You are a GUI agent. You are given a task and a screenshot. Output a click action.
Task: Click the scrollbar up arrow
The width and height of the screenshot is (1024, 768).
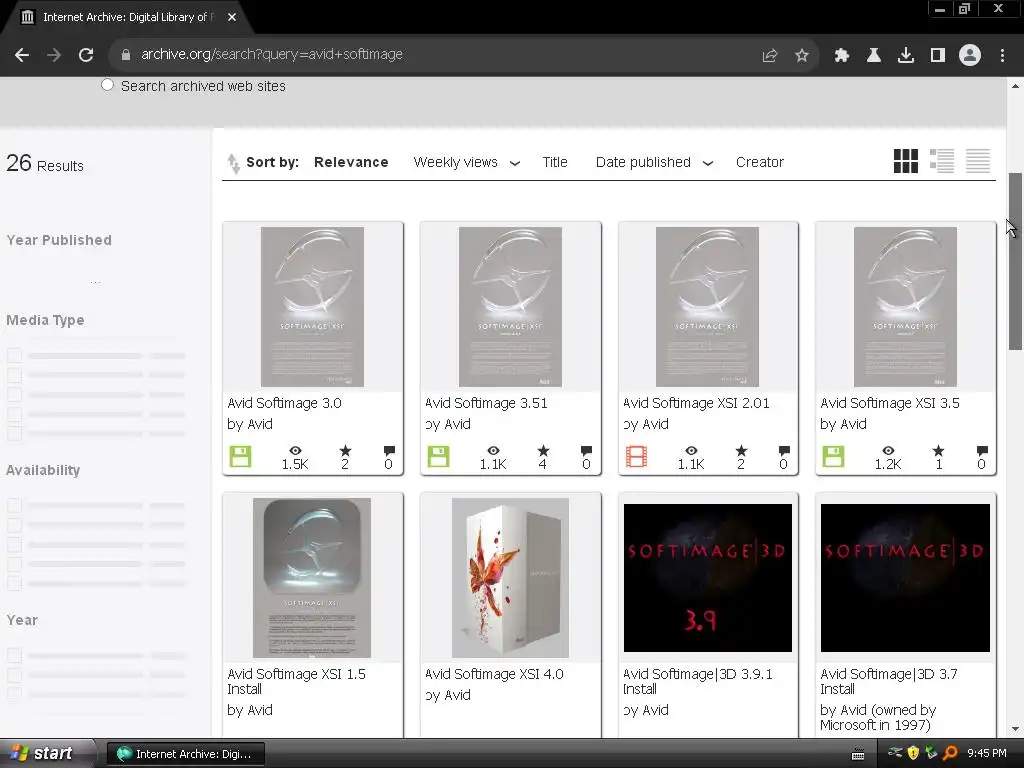1014,86
